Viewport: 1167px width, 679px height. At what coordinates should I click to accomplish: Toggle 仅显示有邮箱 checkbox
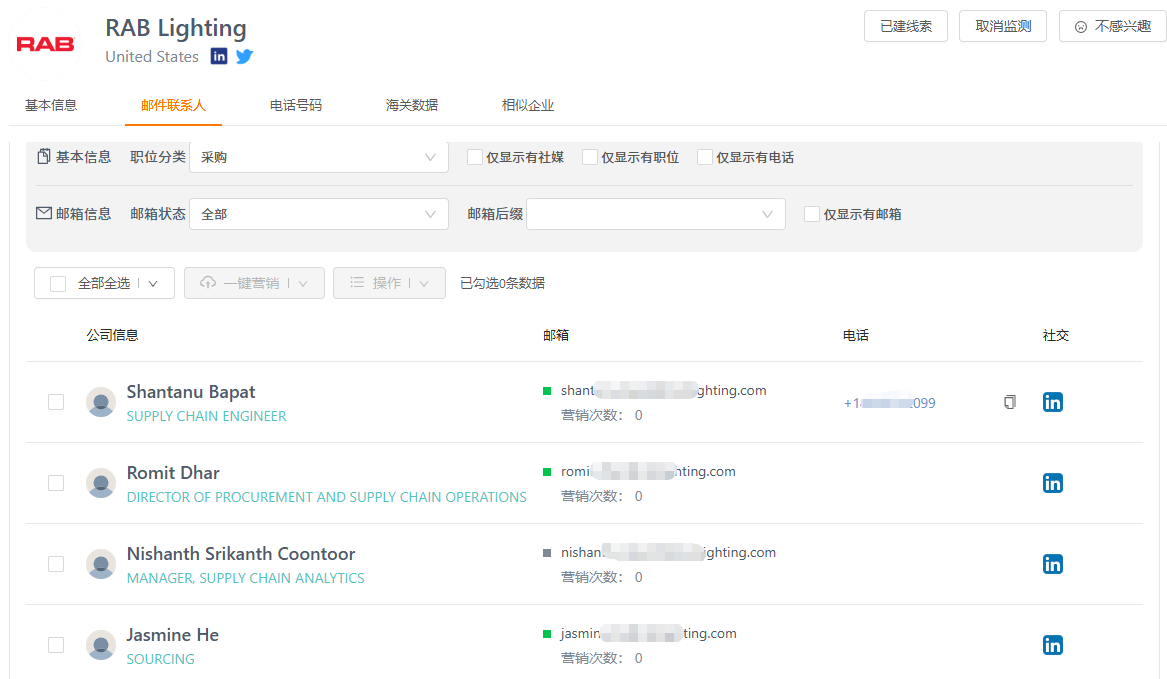tap(812, 214)
